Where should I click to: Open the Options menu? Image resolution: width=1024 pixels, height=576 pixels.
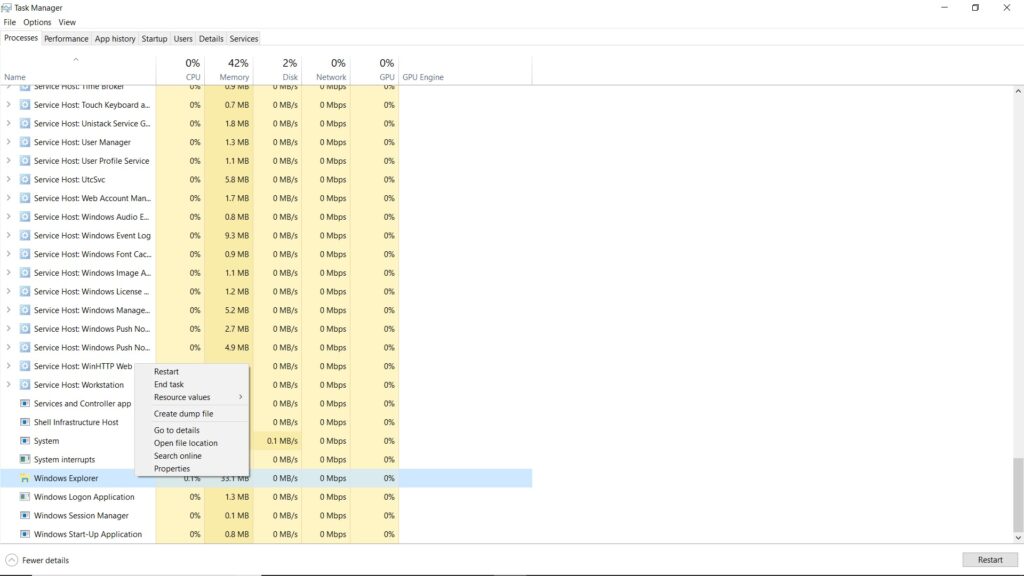tap(37, 22)
